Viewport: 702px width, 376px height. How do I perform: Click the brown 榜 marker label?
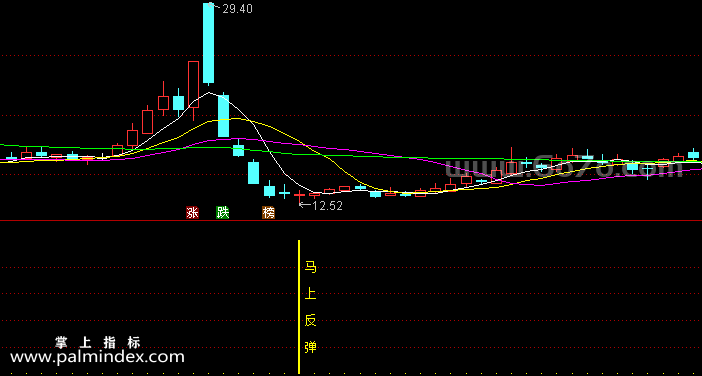[269, 213]
